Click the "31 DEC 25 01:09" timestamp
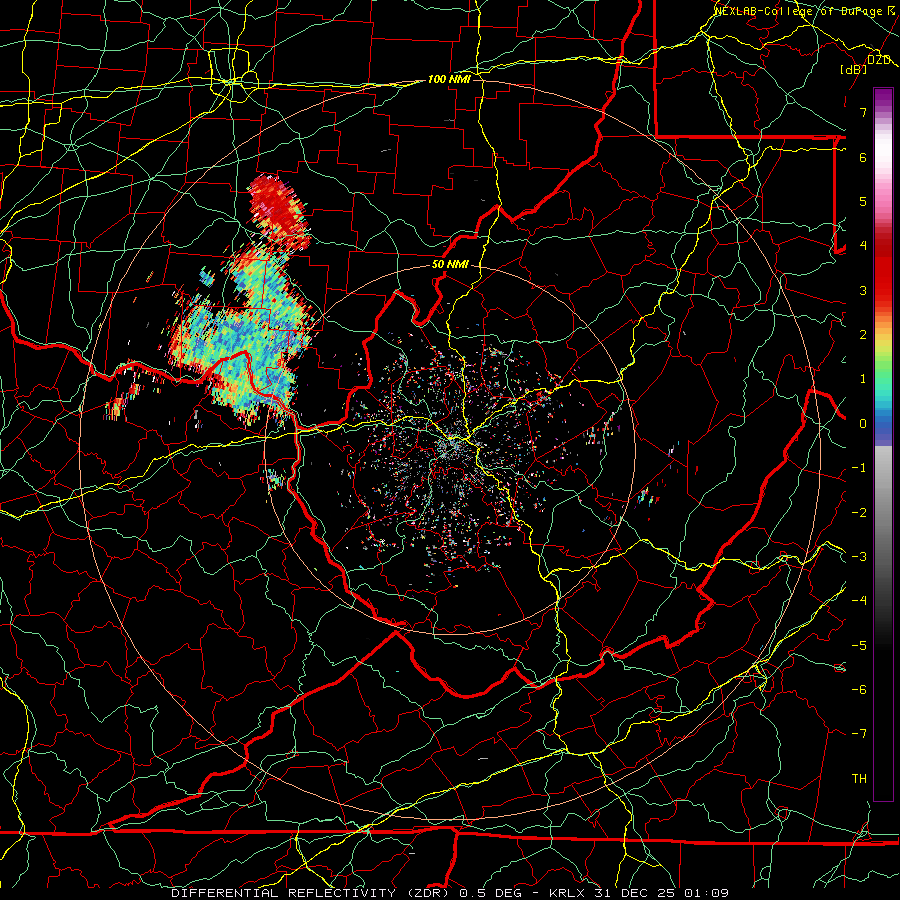 [x=661, y=893]
